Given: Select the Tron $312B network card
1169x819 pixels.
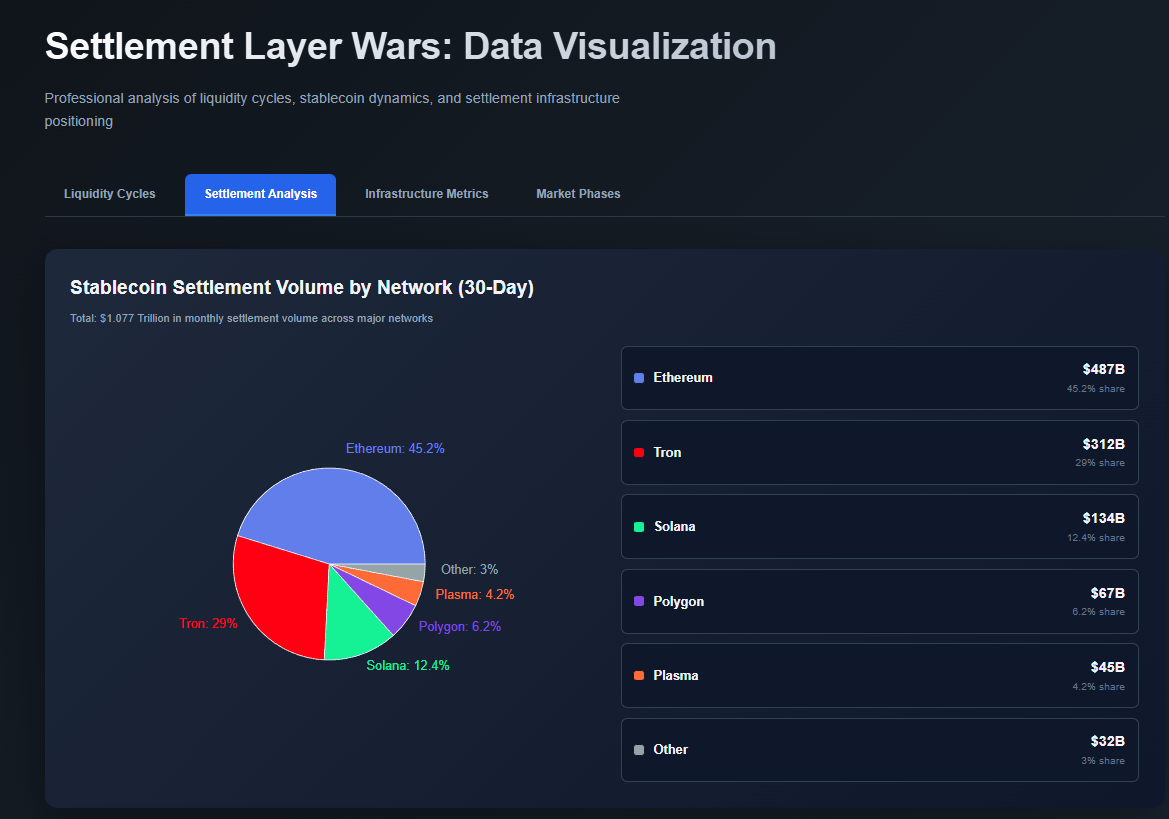Looking at the screenshot, I should (879, 453).
